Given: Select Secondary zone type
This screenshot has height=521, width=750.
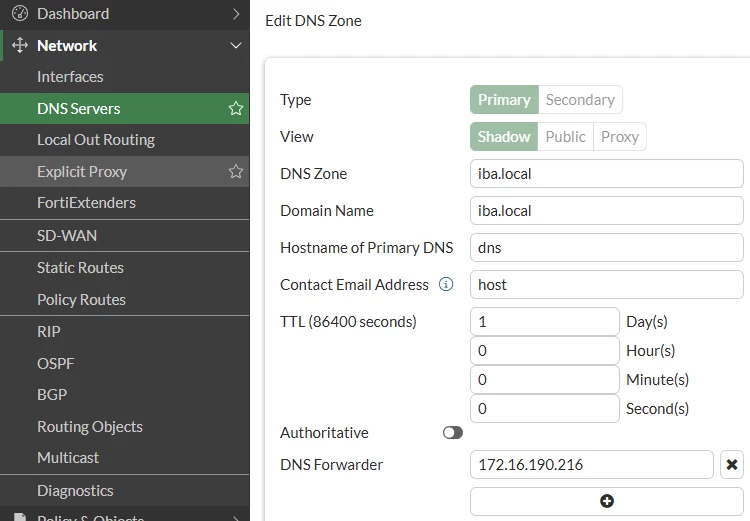Looking at the screenshot, I should 580,100.
